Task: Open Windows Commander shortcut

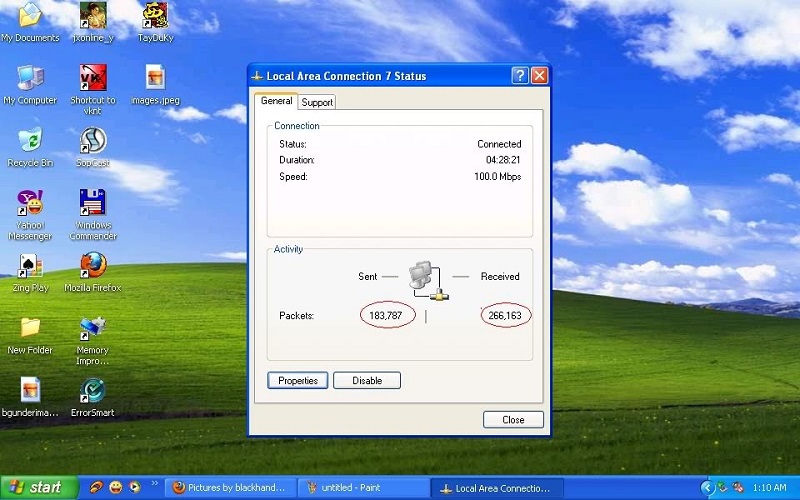Action: tap(93, 204)
